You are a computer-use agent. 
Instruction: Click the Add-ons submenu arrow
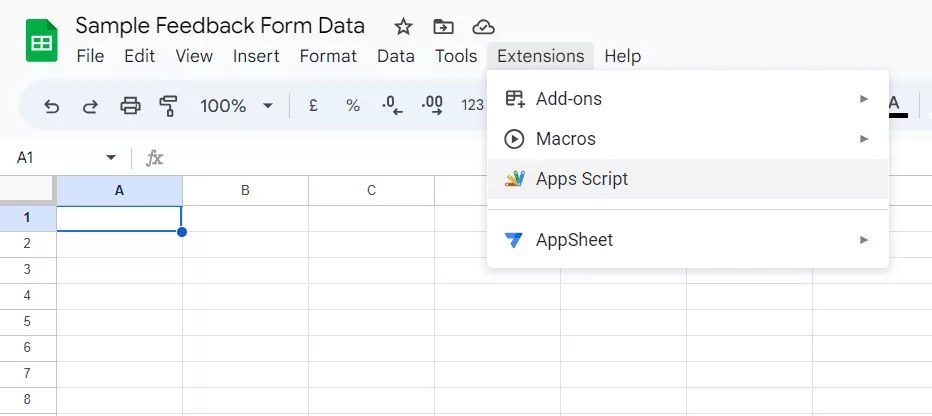864,99
